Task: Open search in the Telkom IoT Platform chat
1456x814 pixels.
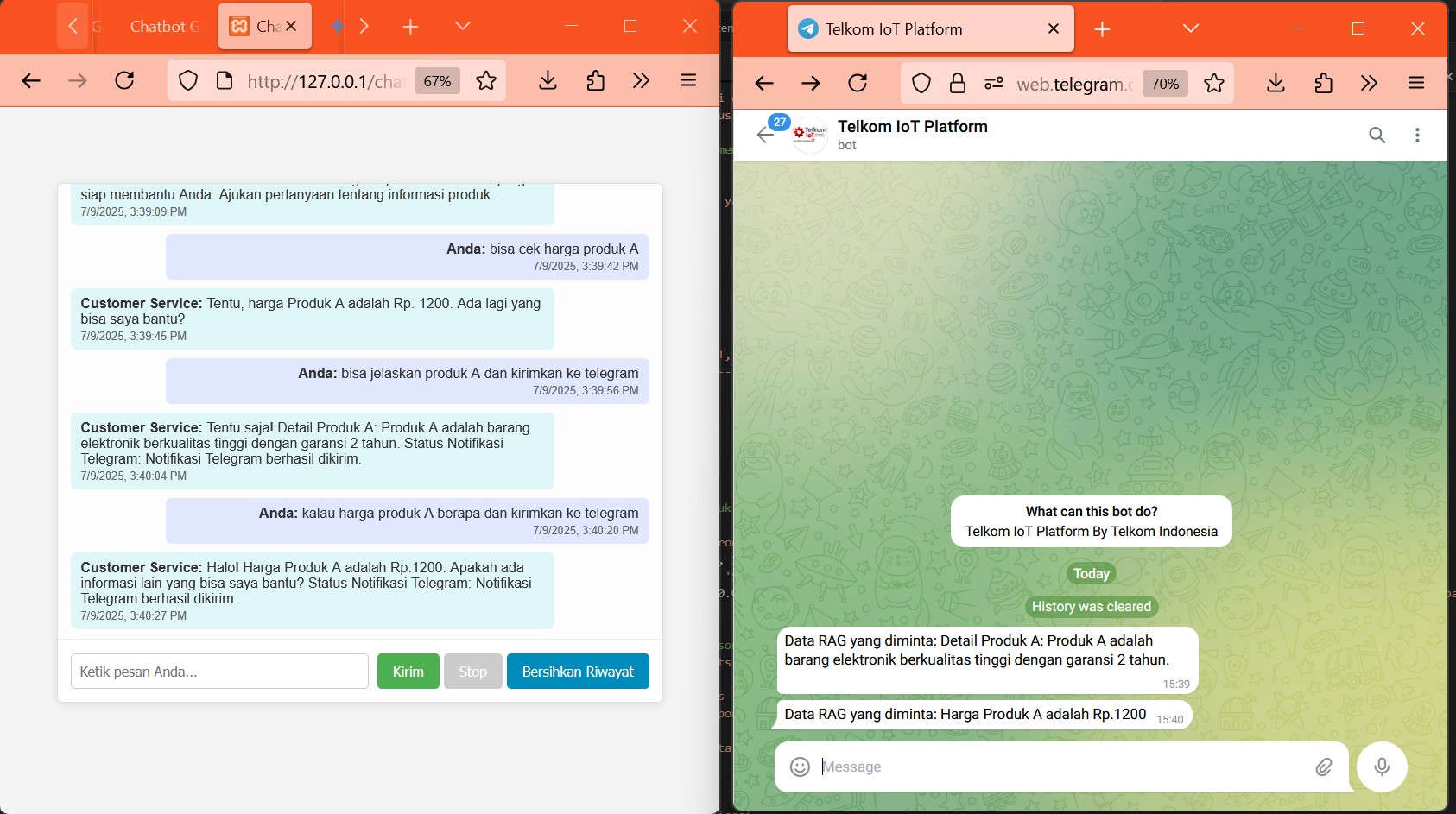Action: [1377, 135]
